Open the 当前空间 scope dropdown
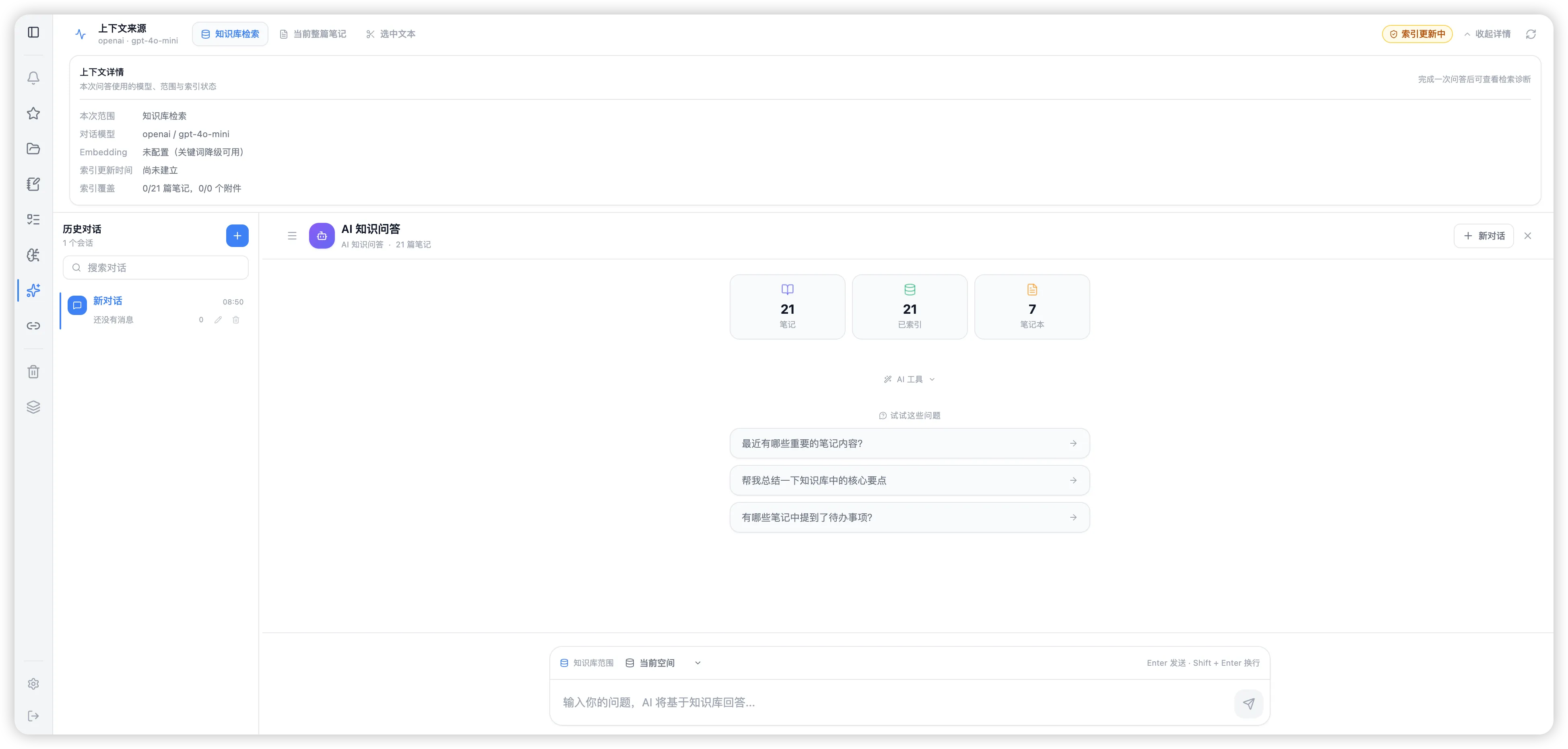 click(x=664, y=663)
